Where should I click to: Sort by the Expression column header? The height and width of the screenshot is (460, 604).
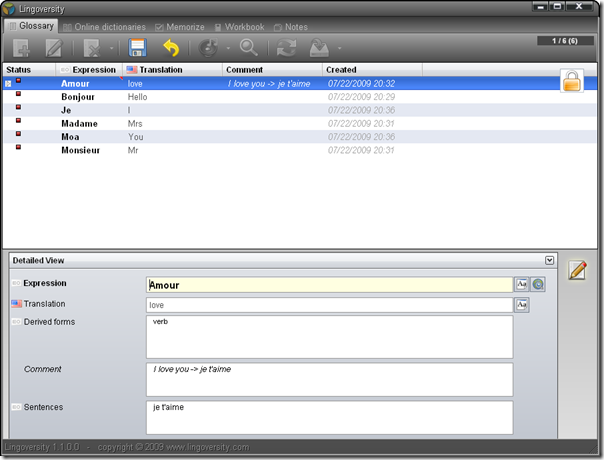89,70
